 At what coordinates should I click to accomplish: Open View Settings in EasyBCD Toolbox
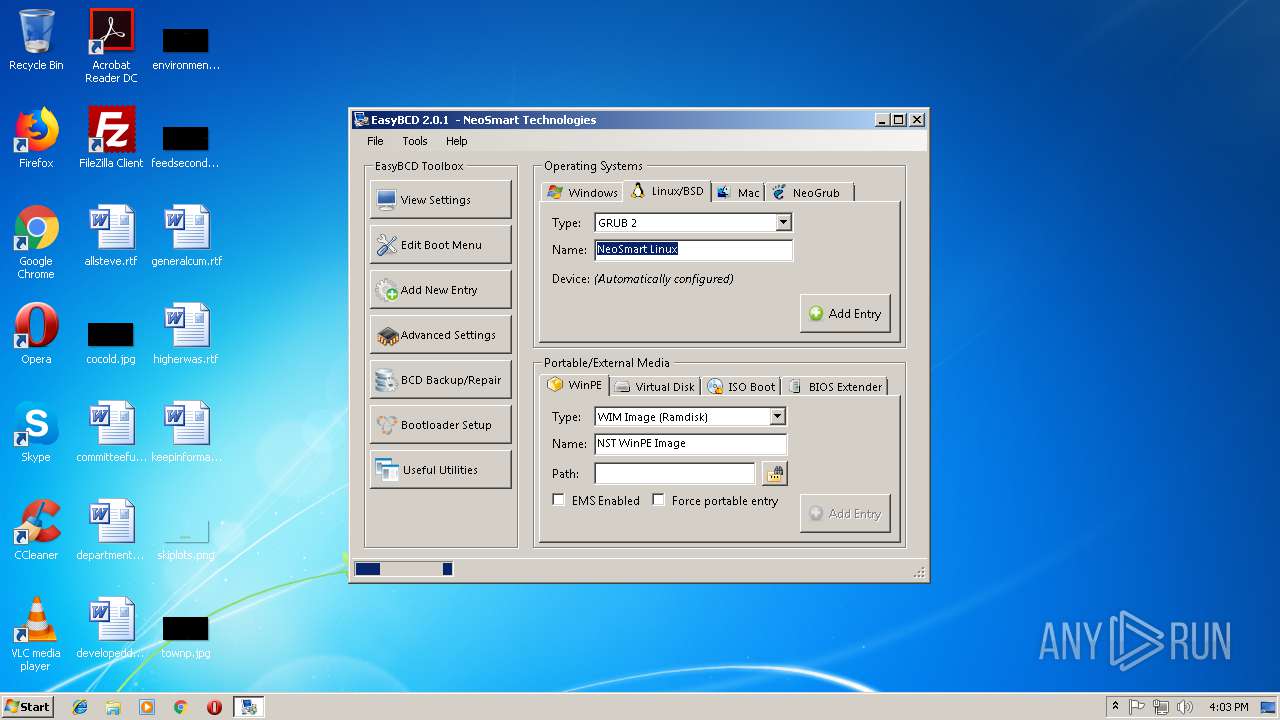(x=440, y=200)
